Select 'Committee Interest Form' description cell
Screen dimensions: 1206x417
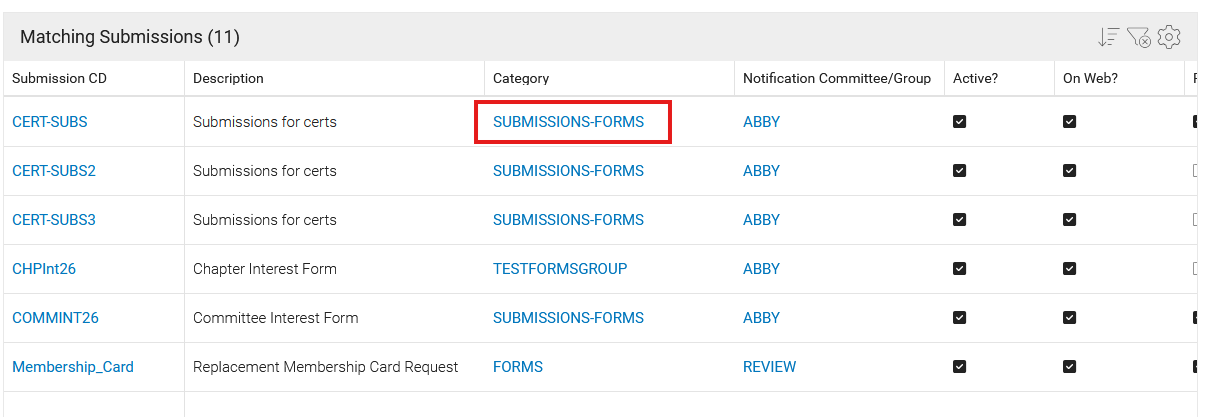[275, 318]
